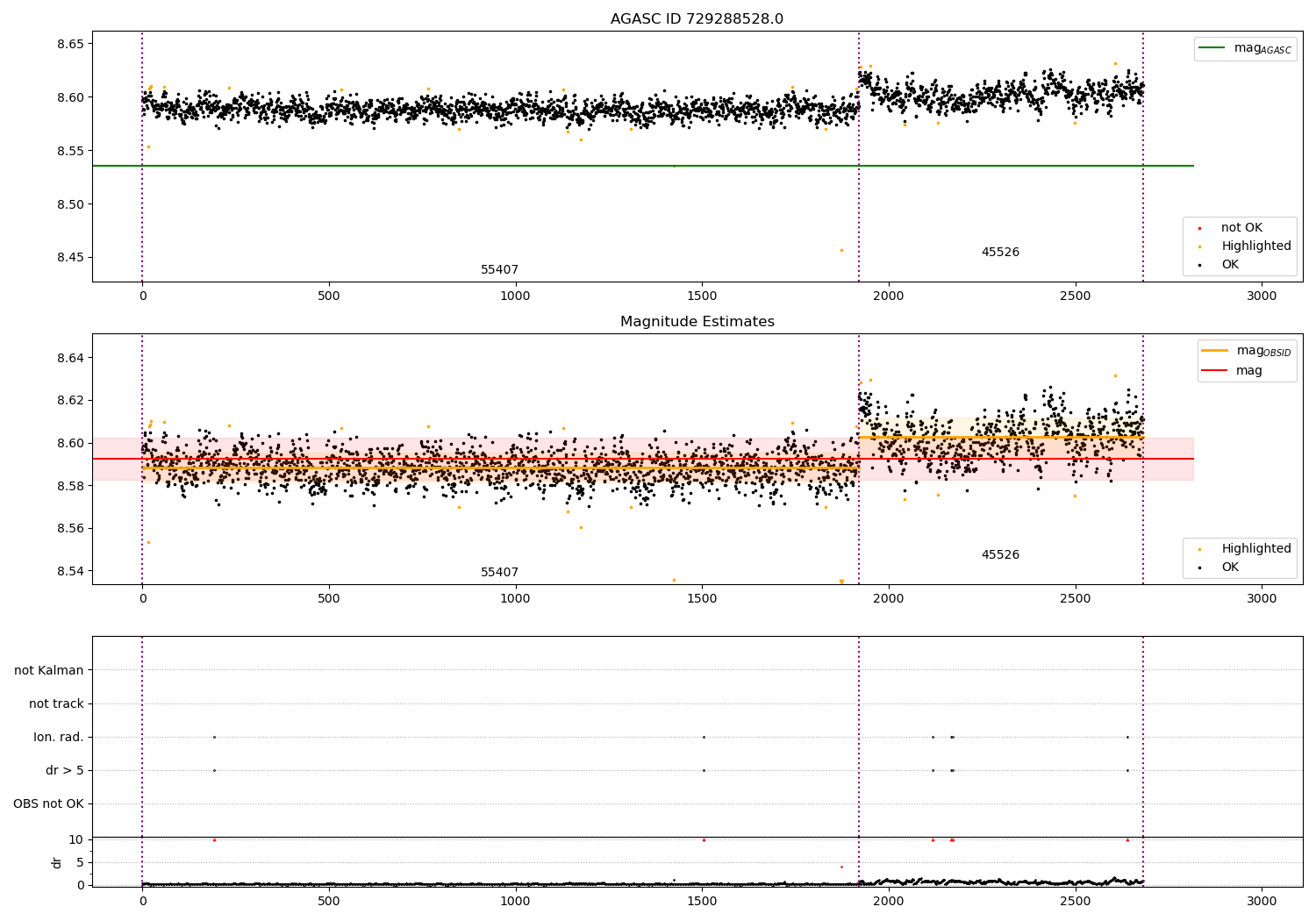Click the 'not Kalman' y-axis label
The image size is (1316, 921).
point(49,670)
